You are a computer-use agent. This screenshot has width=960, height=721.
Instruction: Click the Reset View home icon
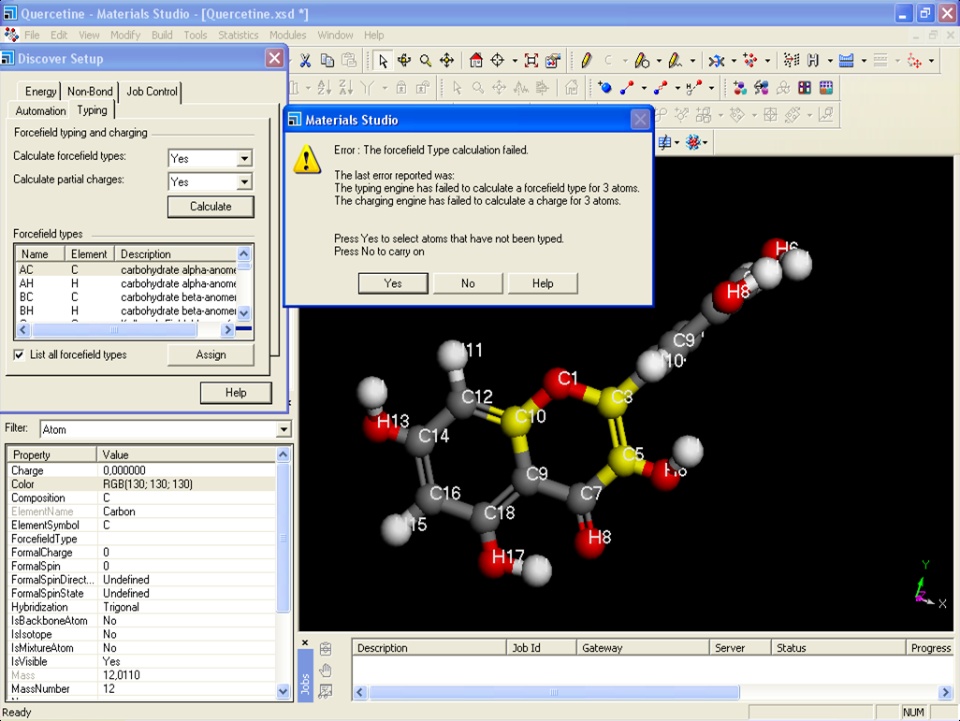[476, 60]
